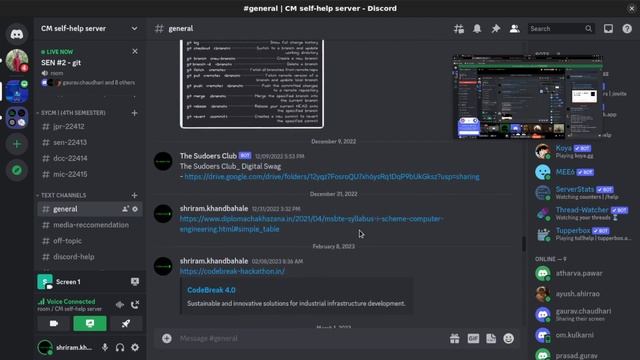The image size is (640, 360).
Task: Create channel in Text Channels category
Action: [x=134, y=195]
